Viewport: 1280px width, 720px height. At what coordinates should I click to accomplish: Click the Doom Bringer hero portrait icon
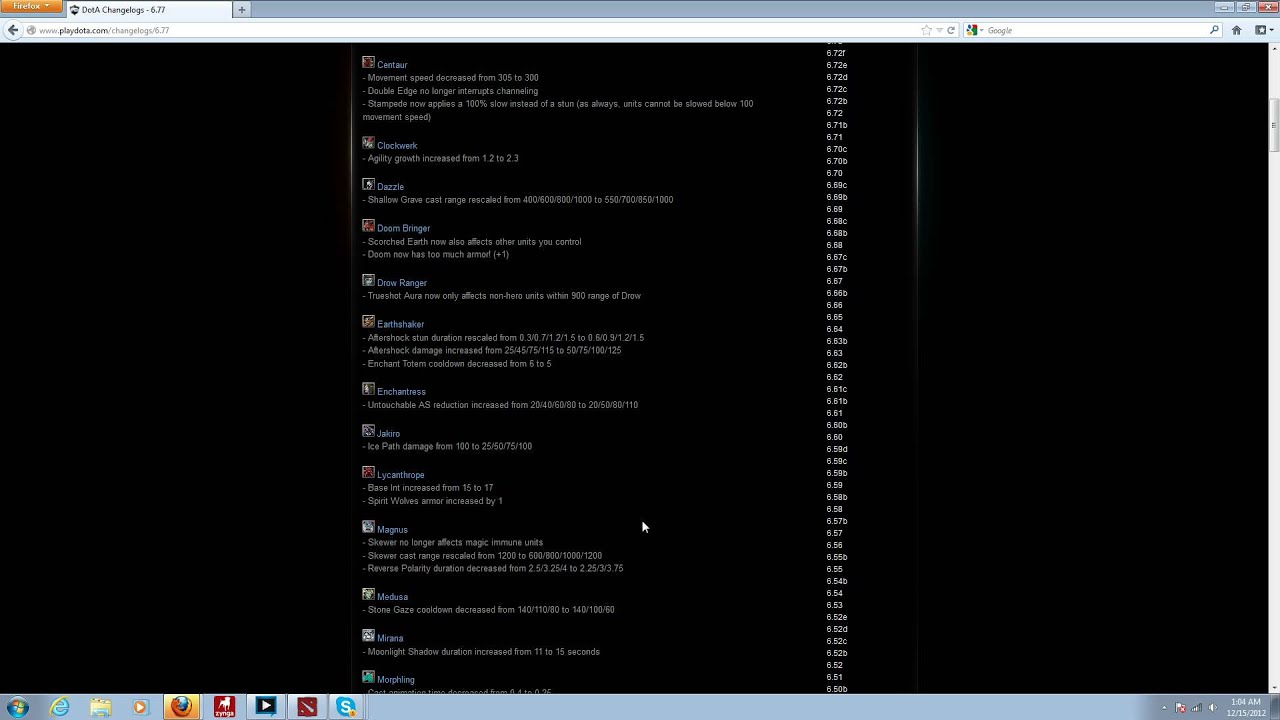point(368,226)
